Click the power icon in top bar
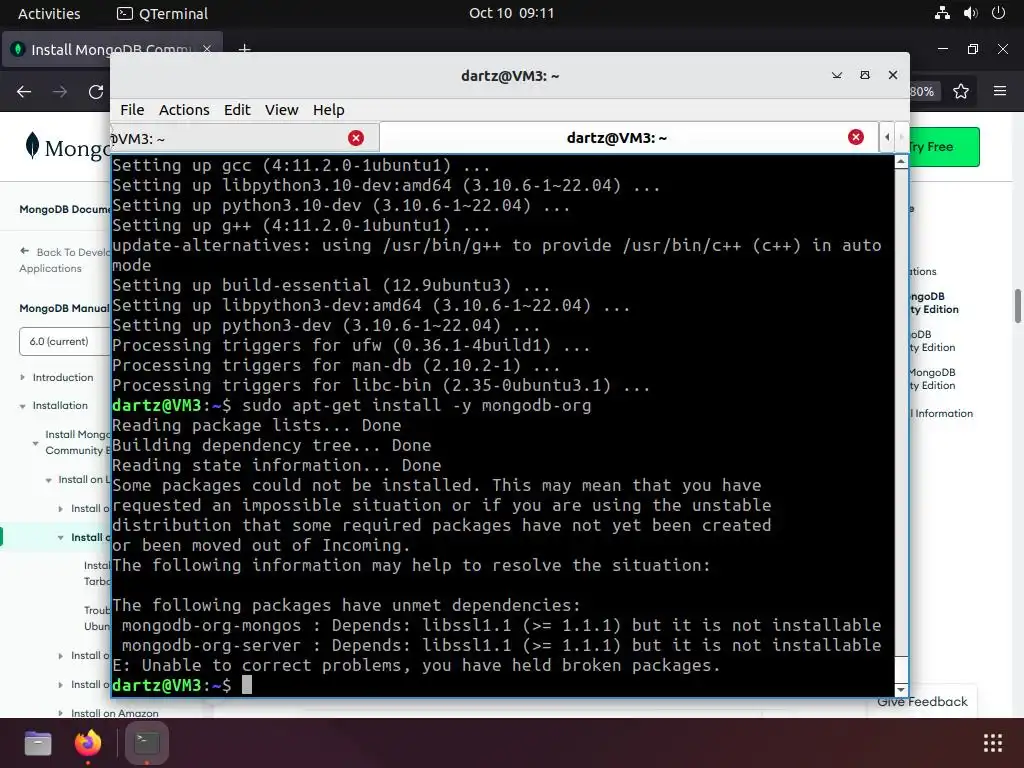Screen dimensions: 1024x768 pyautogui.click(x=998, y=13)
